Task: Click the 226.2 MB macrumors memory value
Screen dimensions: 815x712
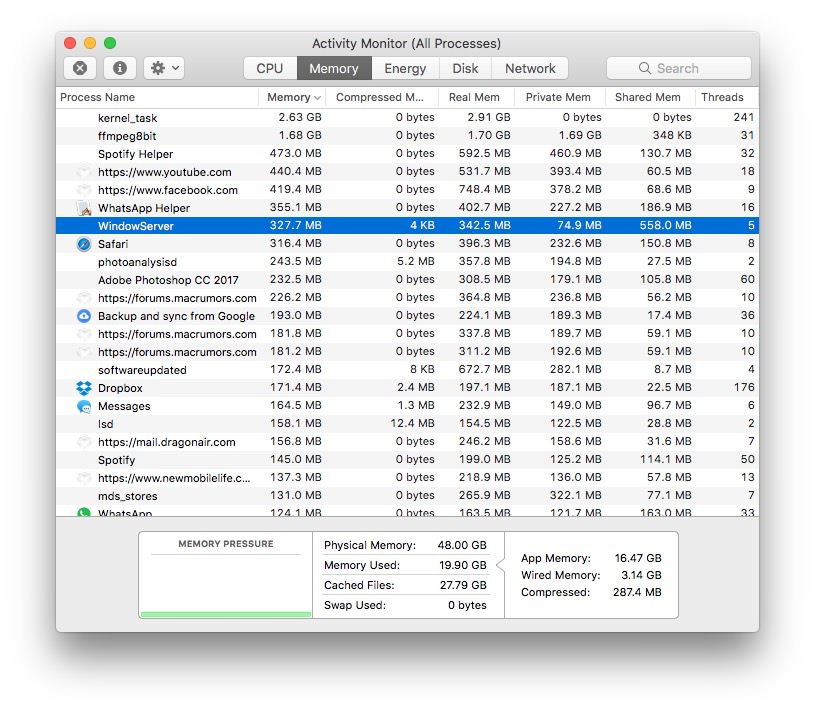Action: [x=295, y=297]
